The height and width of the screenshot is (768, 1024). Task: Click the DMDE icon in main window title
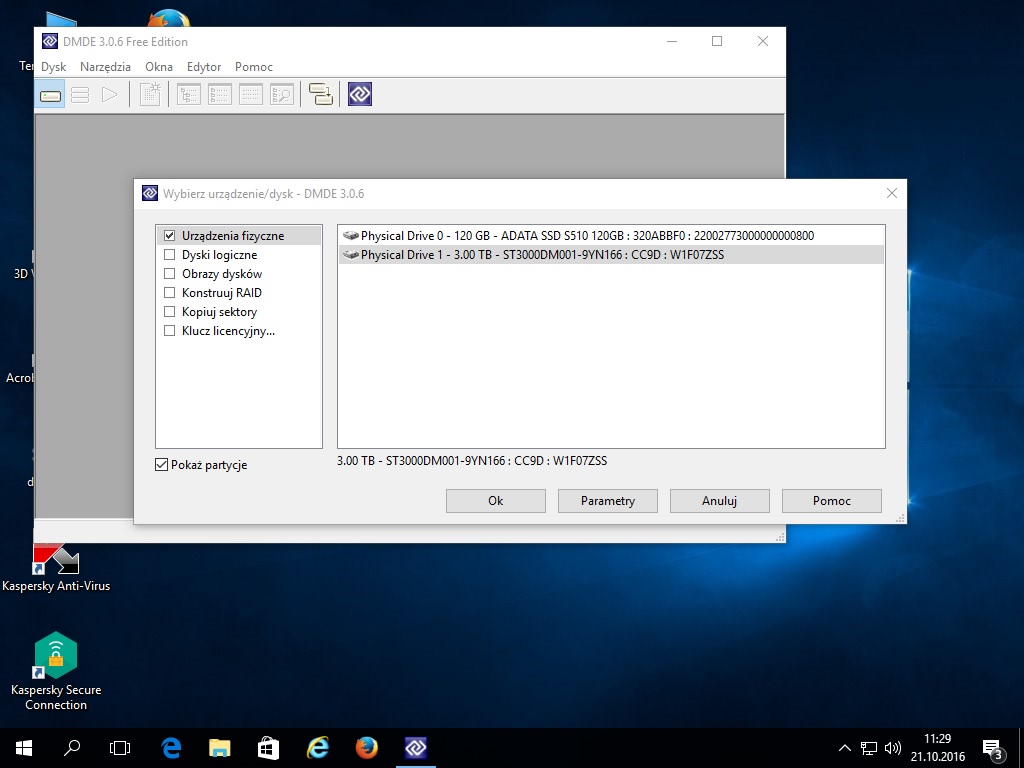[x=50, y=41]
